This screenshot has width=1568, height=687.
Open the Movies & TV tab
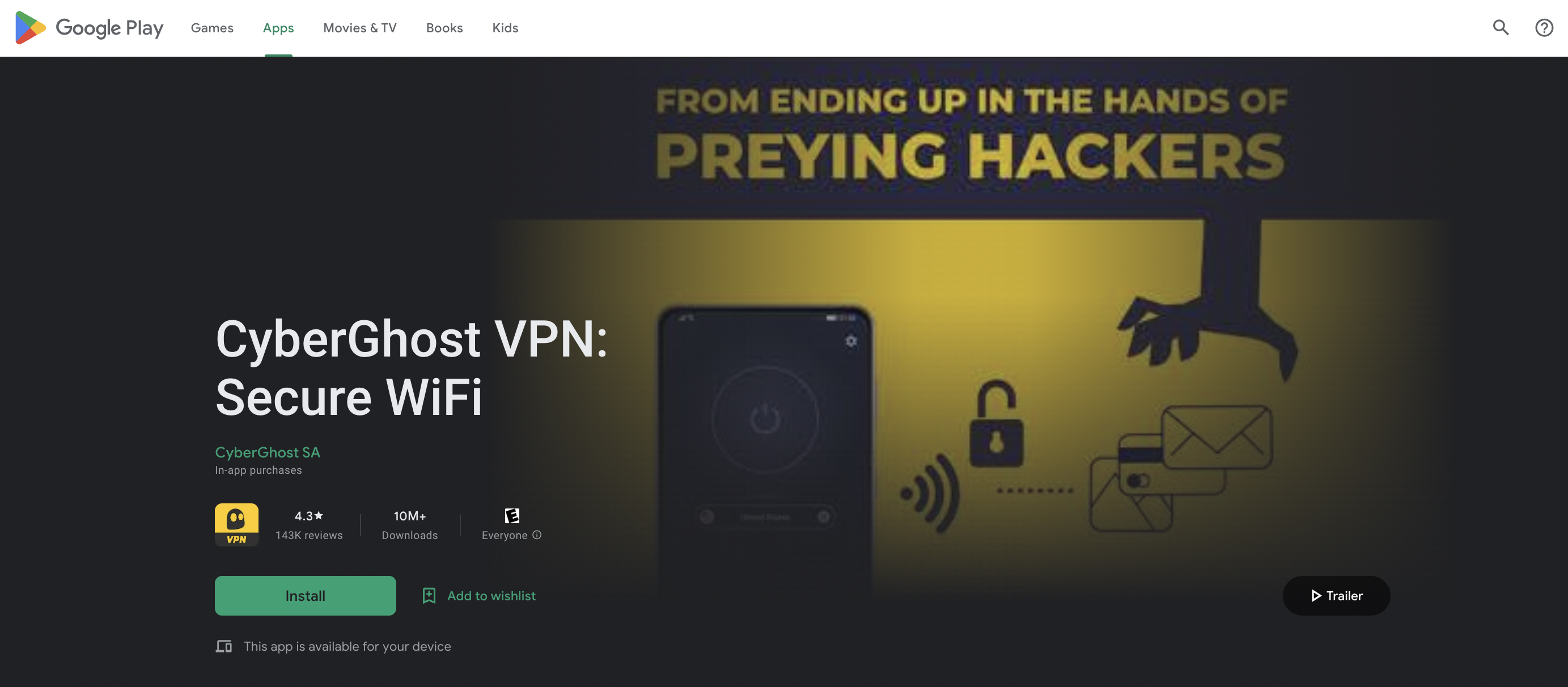360,28
